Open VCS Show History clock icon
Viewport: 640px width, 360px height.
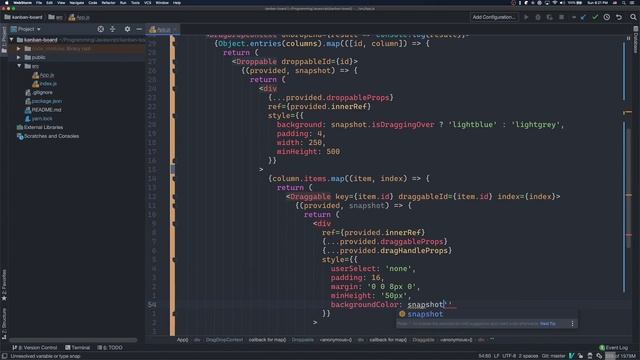tap(607, 17)
